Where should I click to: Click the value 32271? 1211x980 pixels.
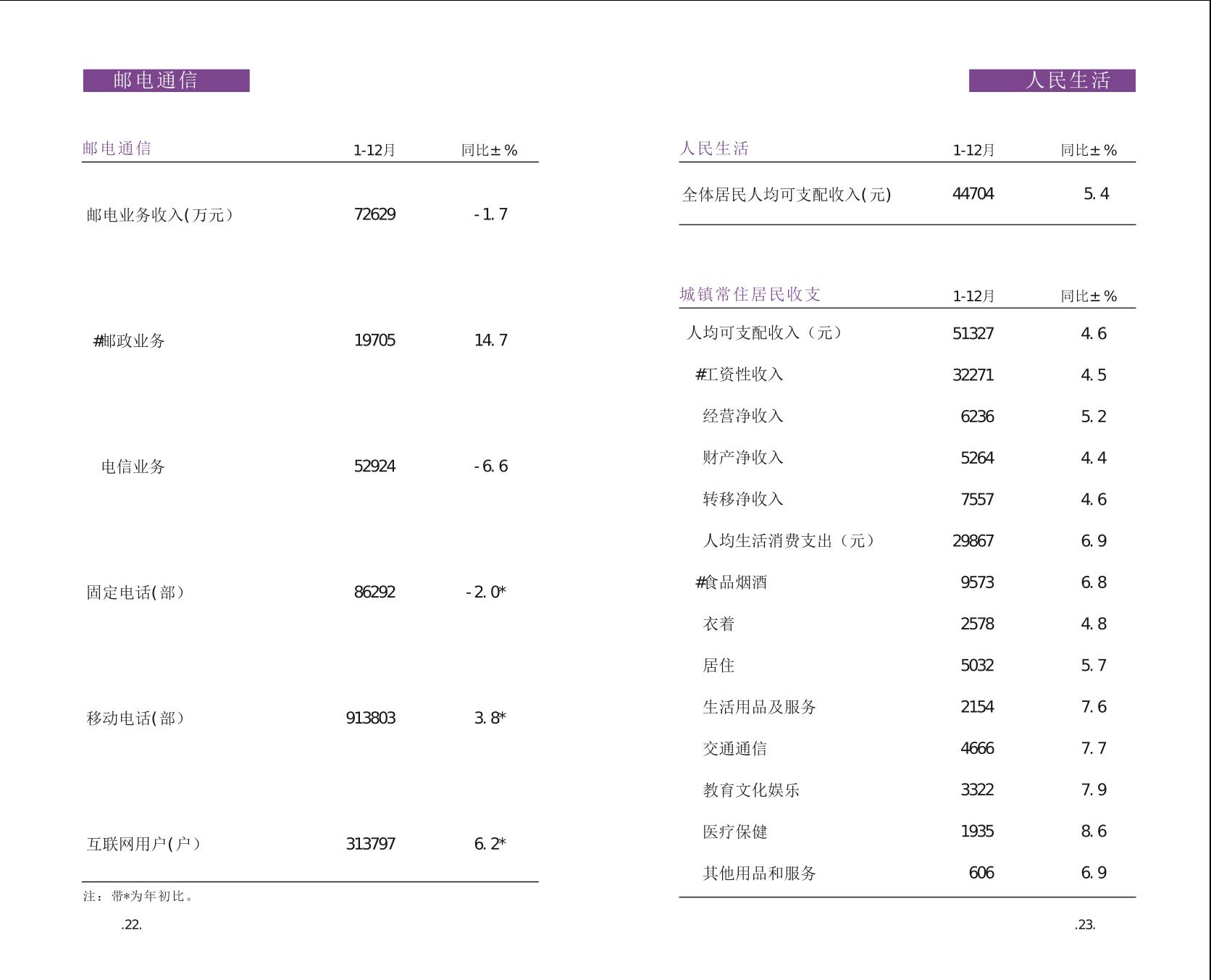coord(973,375)
